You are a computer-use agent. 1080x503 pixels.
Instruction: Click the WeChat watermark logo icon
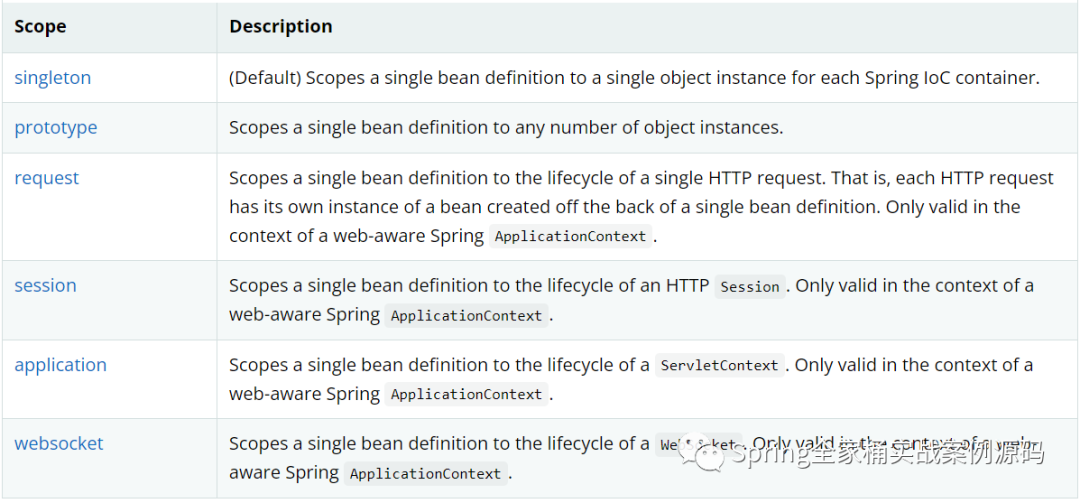[x=701, y=454]
